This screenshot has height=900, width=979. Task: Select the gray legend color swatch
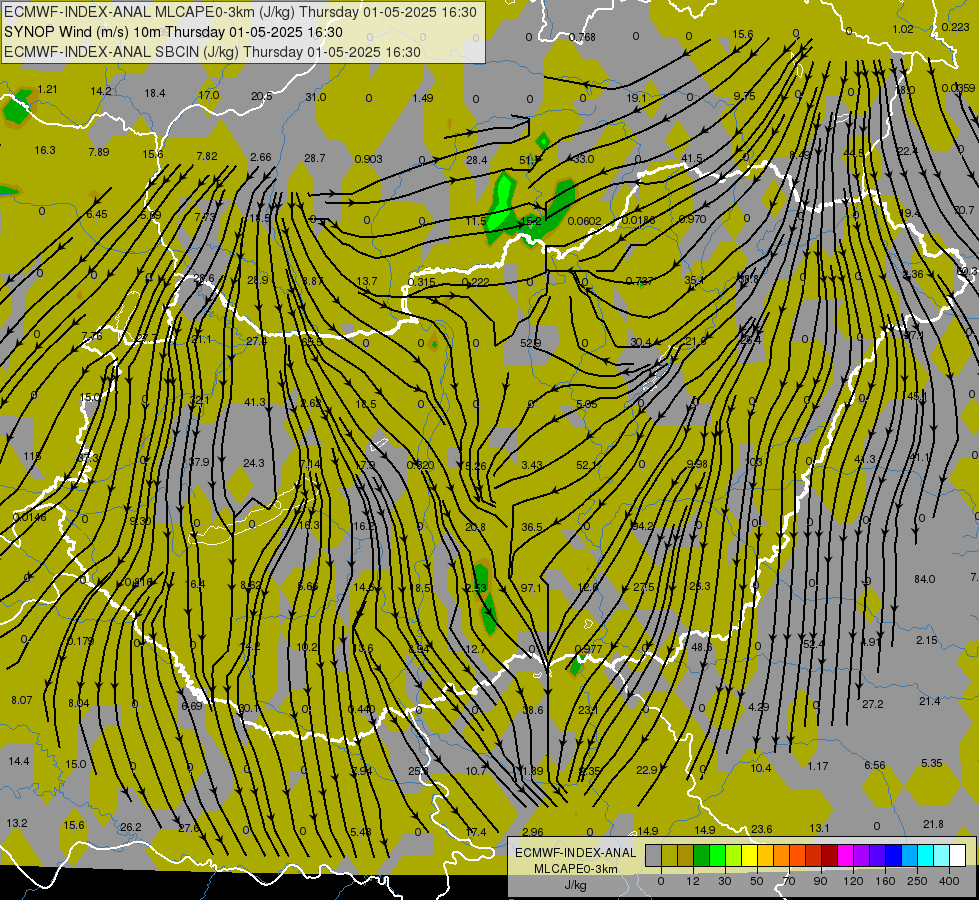point(653,855)
